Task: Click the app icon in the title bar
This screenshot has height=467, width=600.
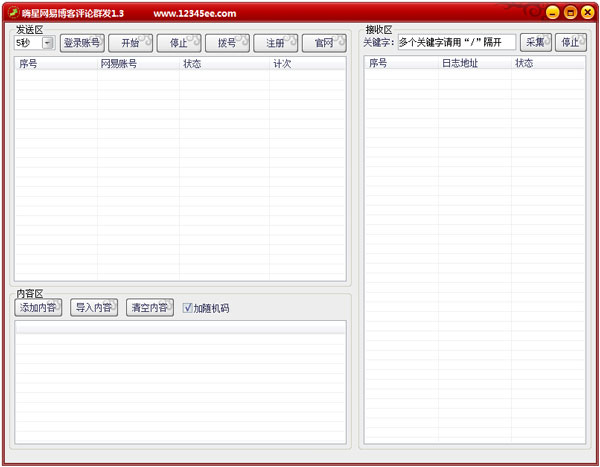Action: tap(13, 13)
